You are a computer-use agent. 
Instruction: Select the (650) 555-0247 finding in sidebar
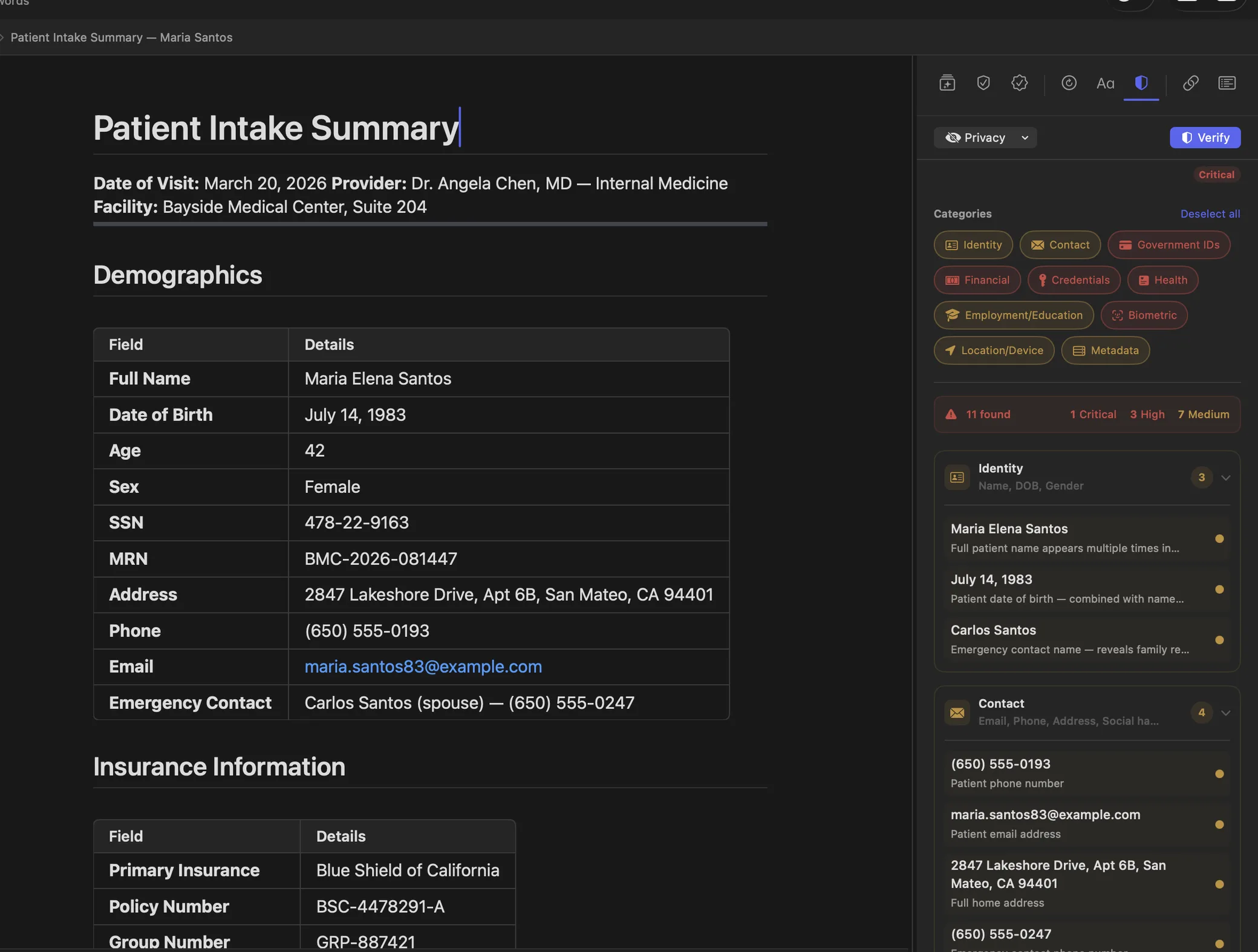click(1086, 937)
